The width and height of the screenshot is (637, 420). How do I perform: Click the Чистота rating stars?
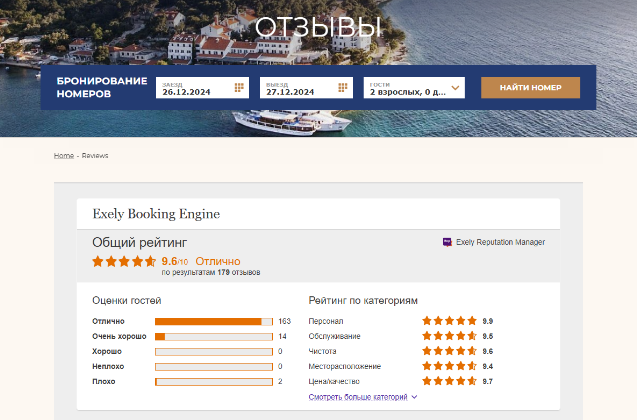coord(449,351)
